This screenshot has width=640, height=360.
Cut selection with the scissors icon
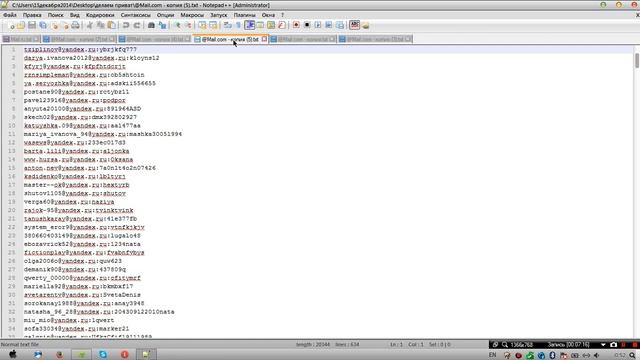pos(89,25)
